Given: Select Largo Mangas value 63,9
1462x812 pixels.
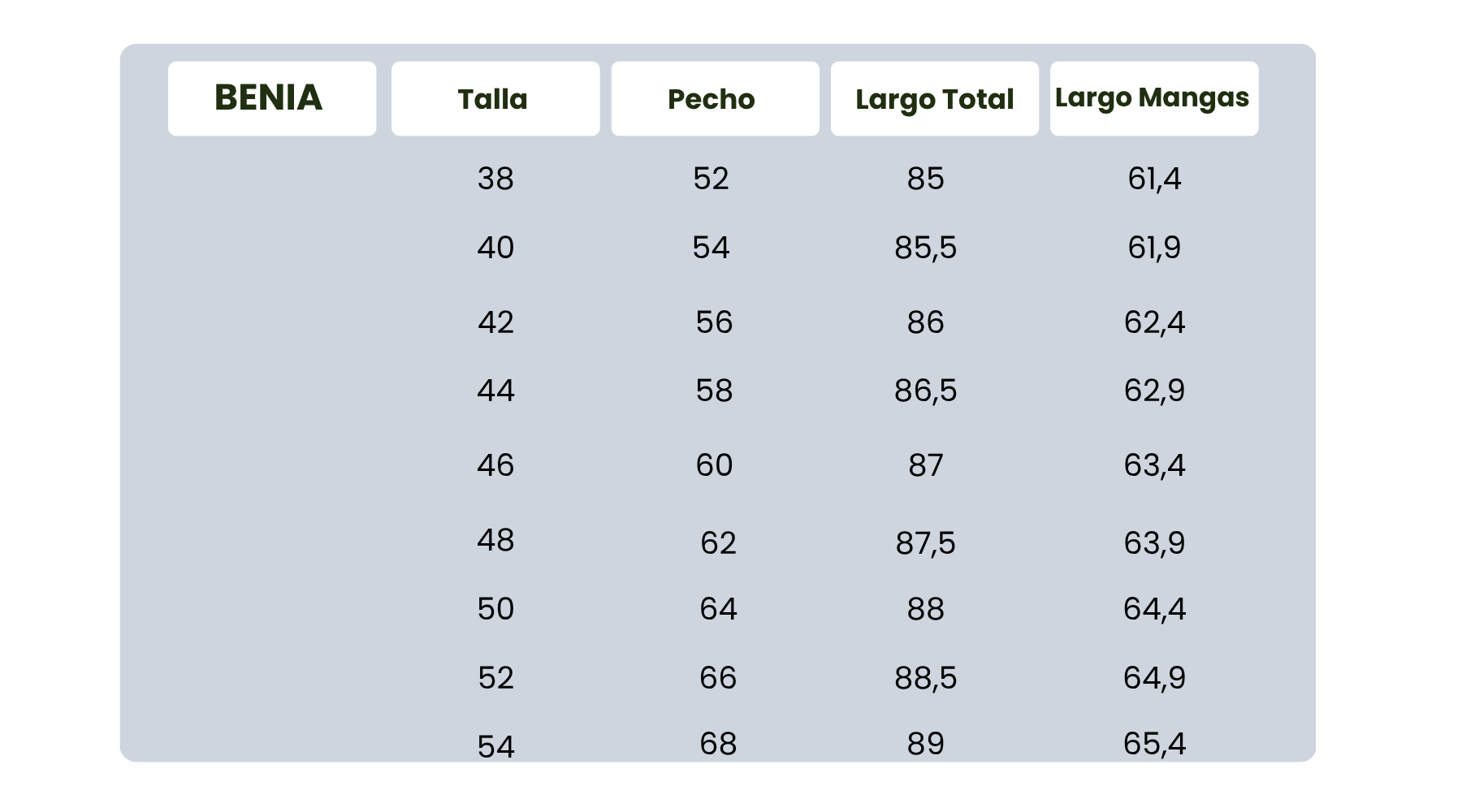Looking at the screenshot, I should 1154,542.
